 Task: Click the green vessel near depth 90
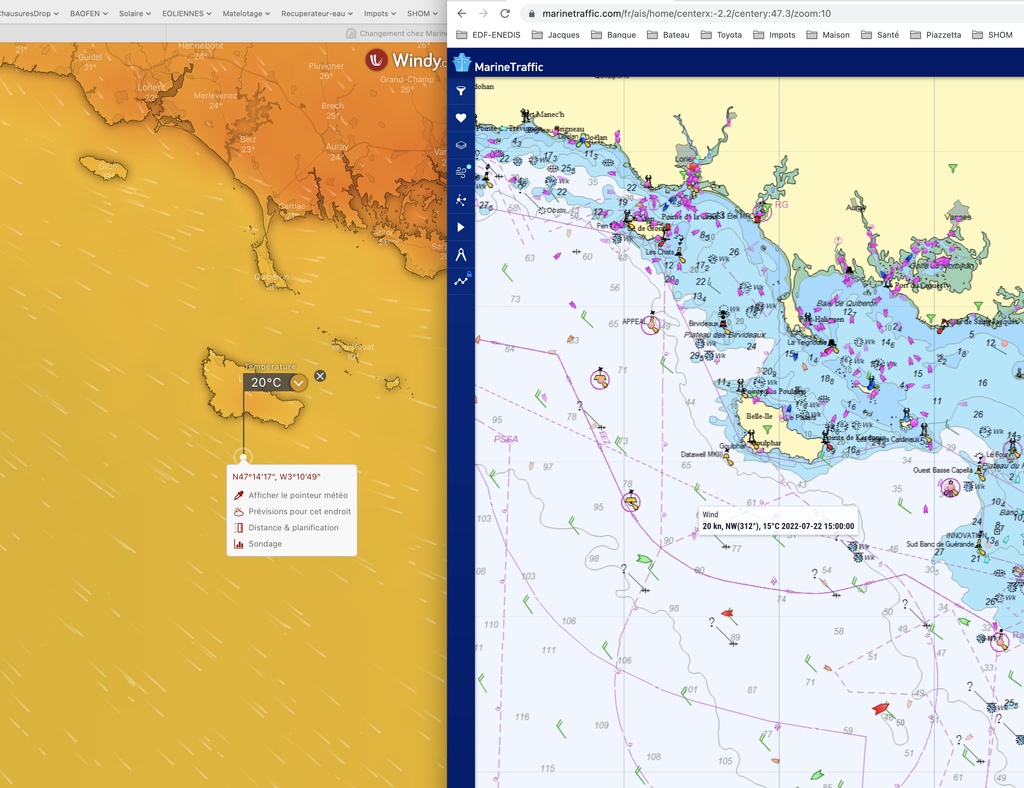(644, 558)
